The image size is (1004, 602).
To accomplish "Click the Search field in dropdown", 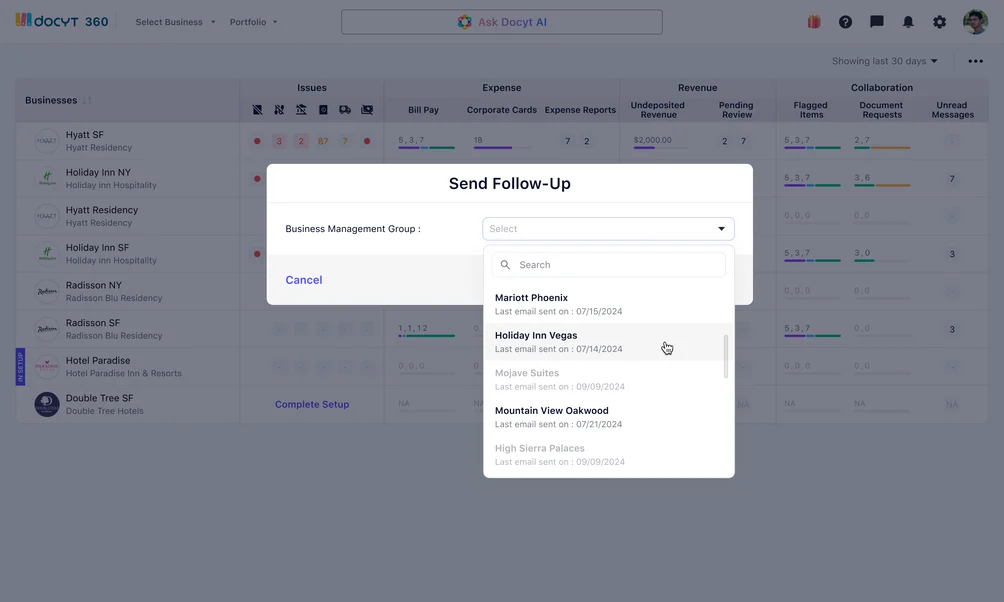I will pyautogui.click(x=615, y=265).
